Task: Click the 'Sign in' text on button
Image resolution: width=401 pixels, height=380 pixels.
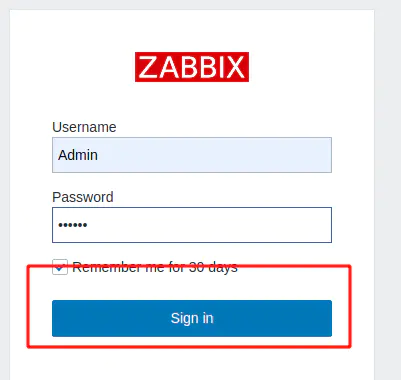Action: (x=192, y=318)
